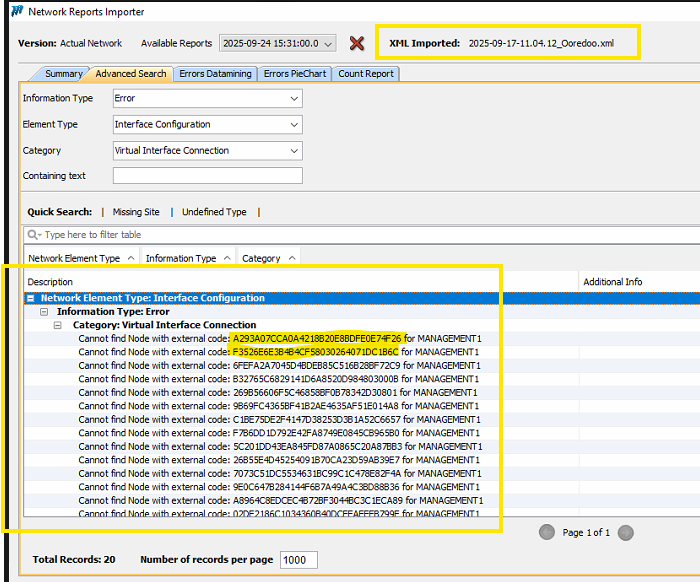Open the Category dropdown
700x582 pixels.
(x=293, y=151)
